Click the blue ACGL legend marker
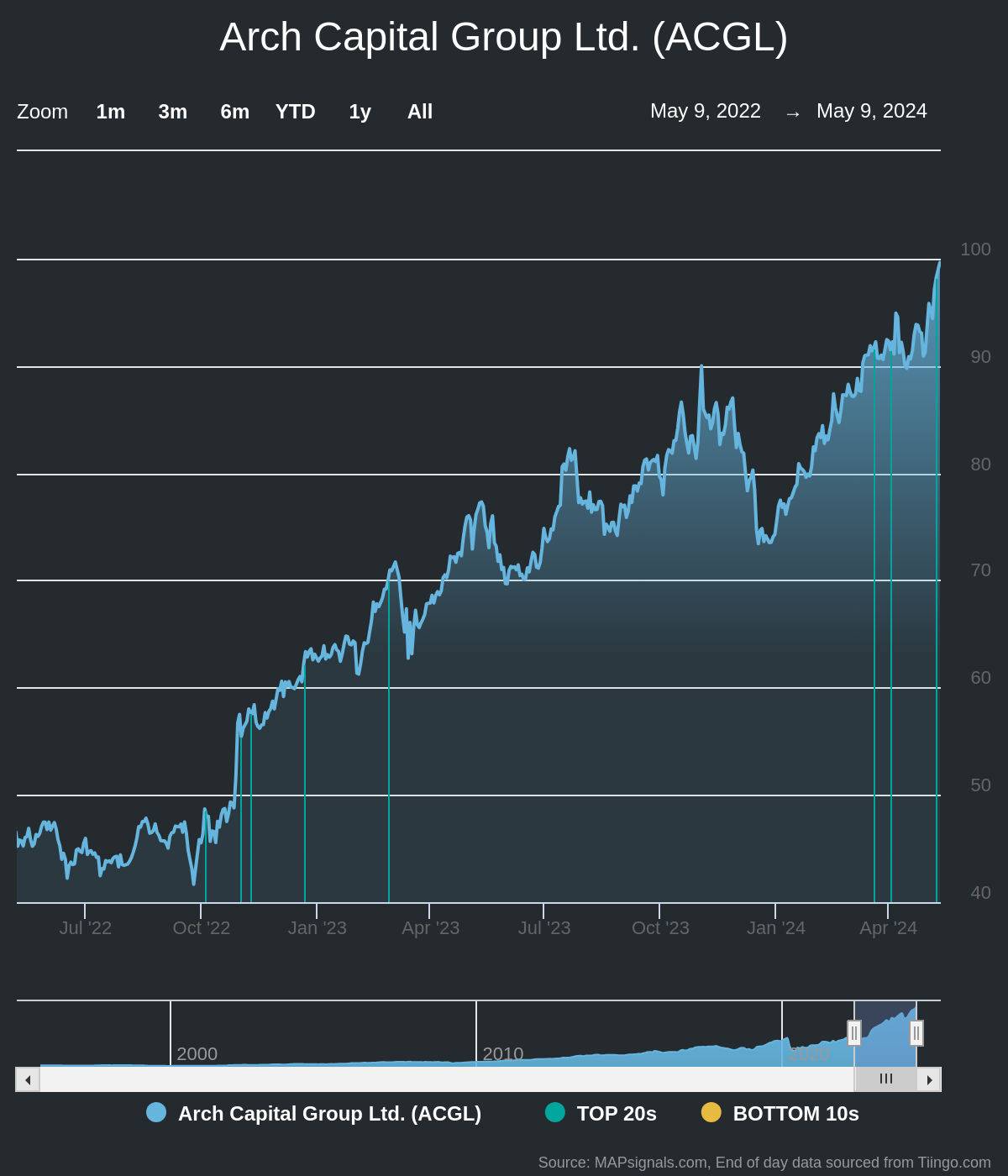This screenshot has height=1176, width=1008. (156, 1112)
